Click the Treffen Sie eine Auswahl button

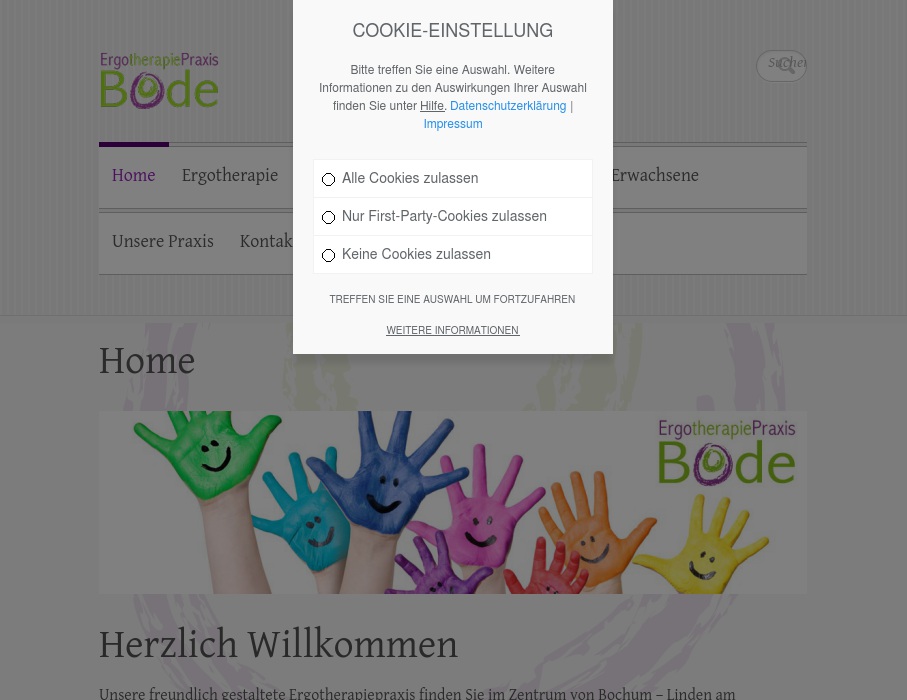pos(452,300)
